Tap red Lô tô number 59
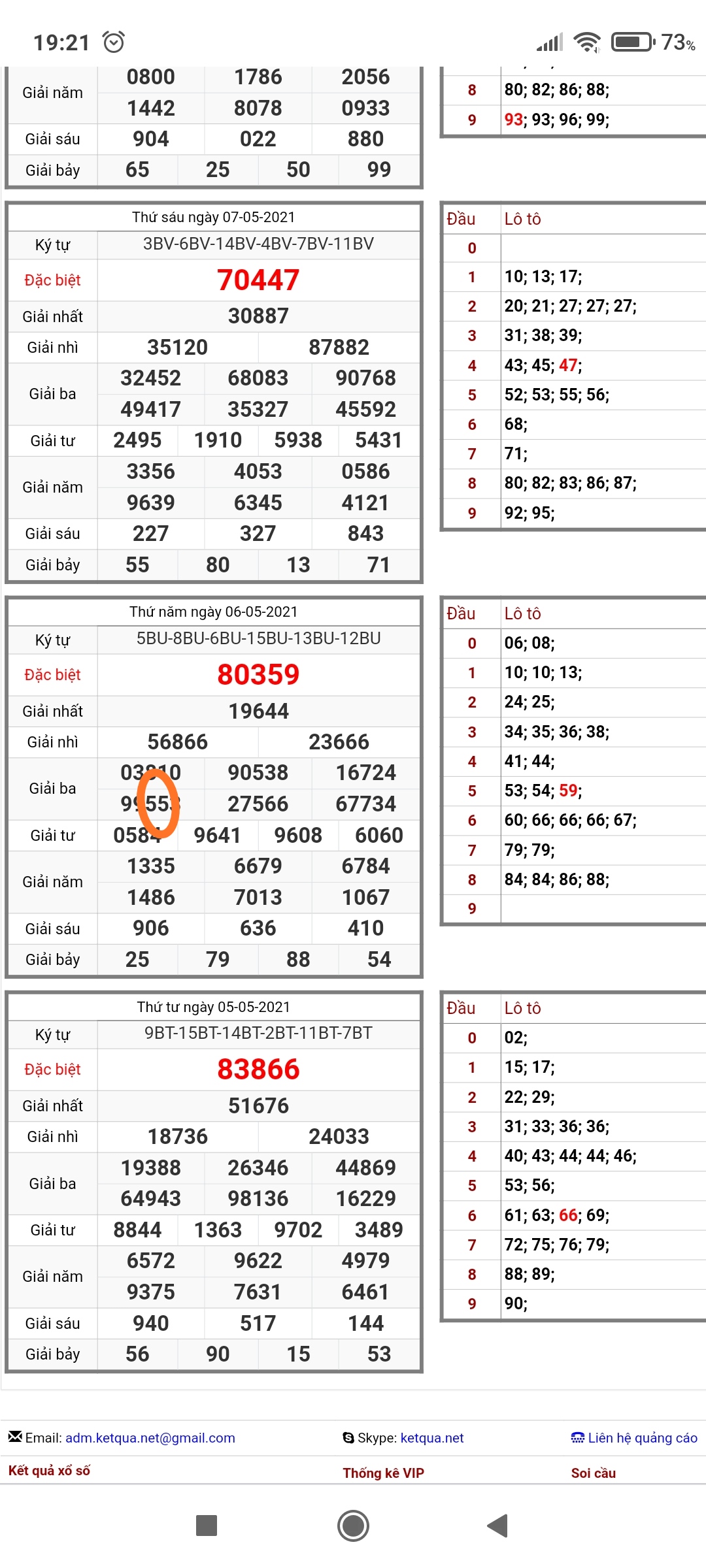706x1568 pixels. click(x=568, y=791)
